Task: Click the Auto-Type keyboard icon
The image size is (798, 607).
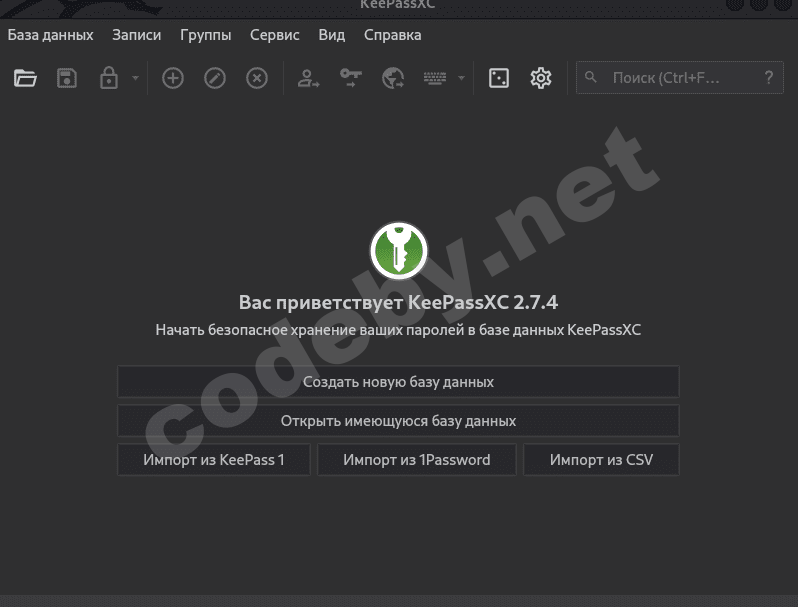Action: (435, 78)
